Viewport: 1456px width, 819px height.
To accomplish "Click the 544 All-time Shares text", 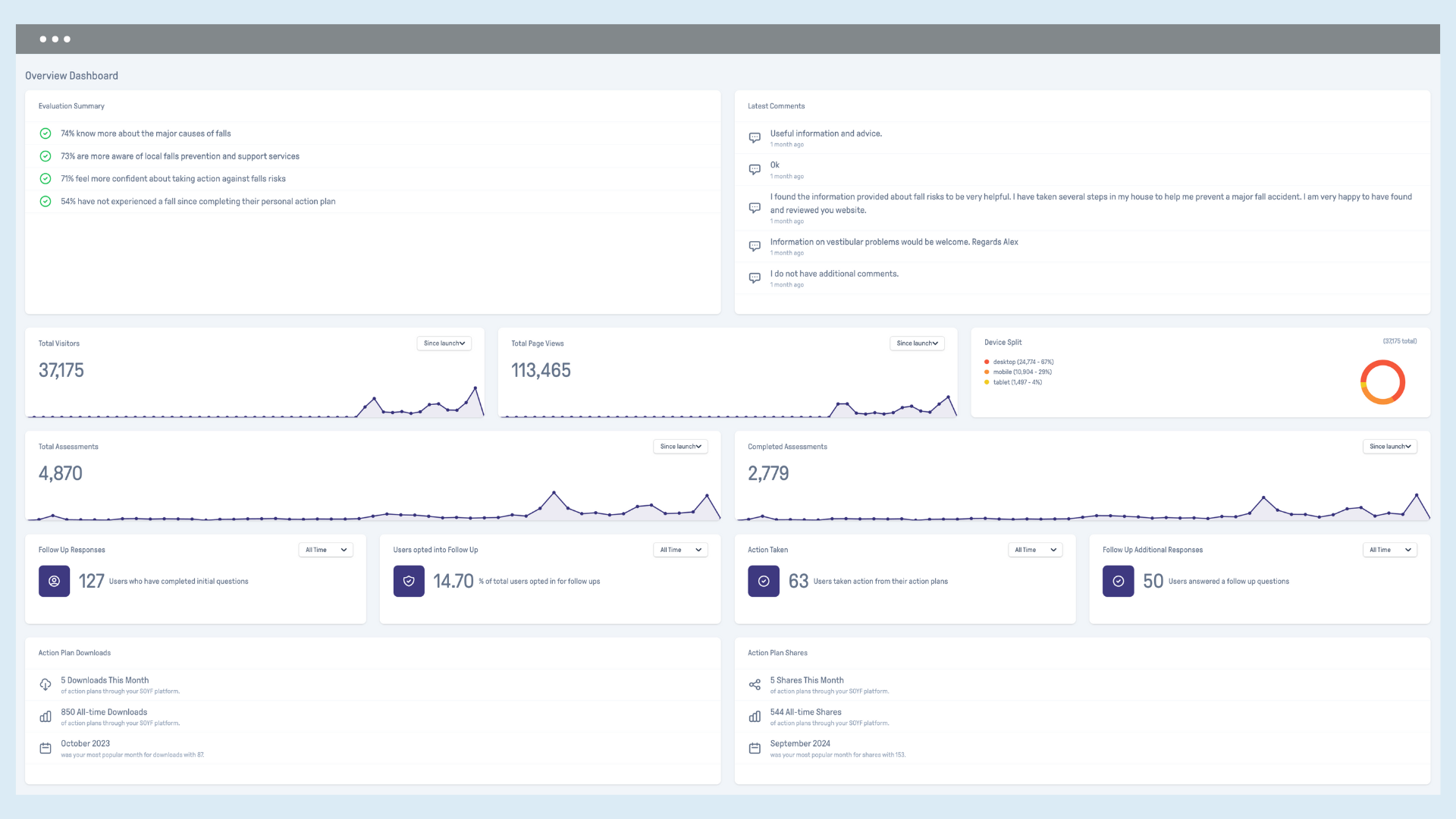I will (805, 712).
